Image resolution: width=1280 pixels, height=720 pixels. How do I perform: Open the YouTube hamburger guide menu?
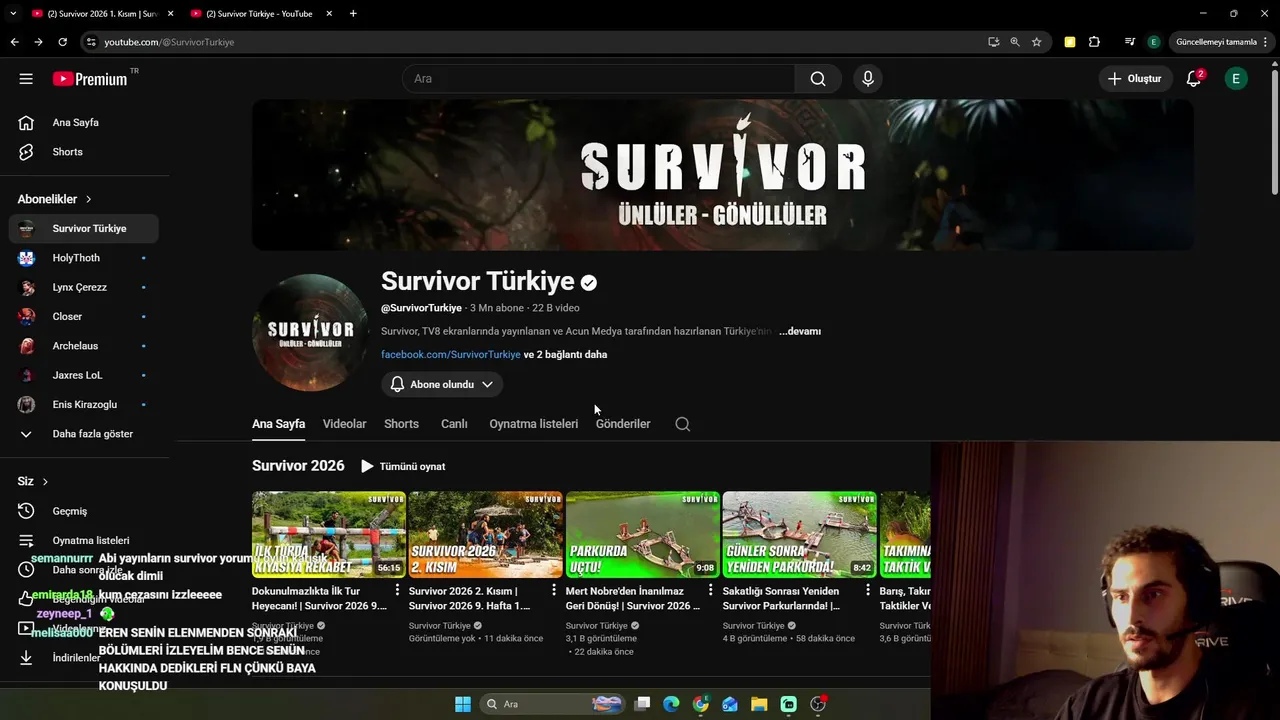[x=26, y=79]
